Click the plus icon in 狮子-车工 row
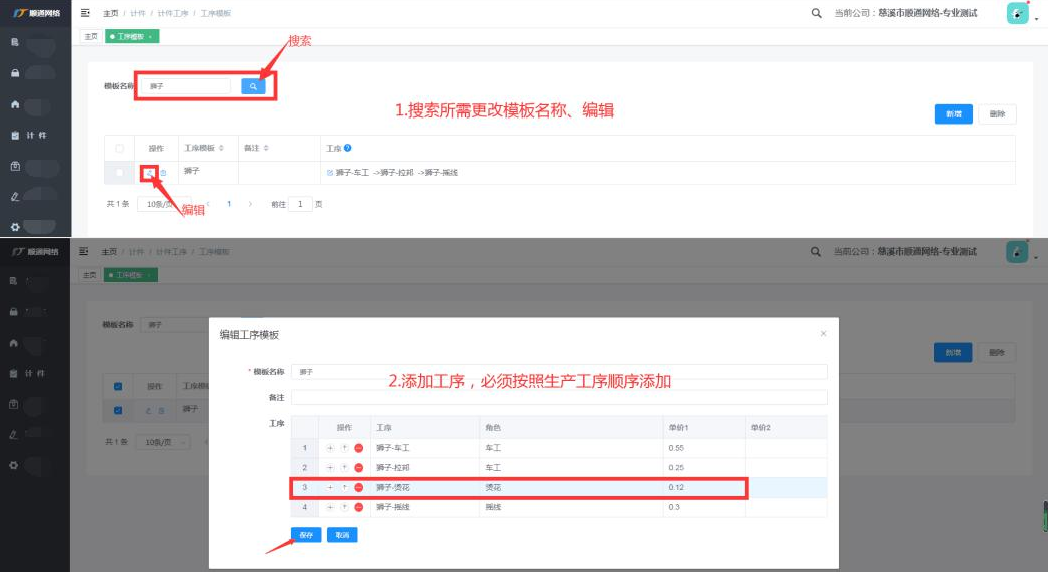The height and width of the screenshot is (572, 1048). point(331,447)
